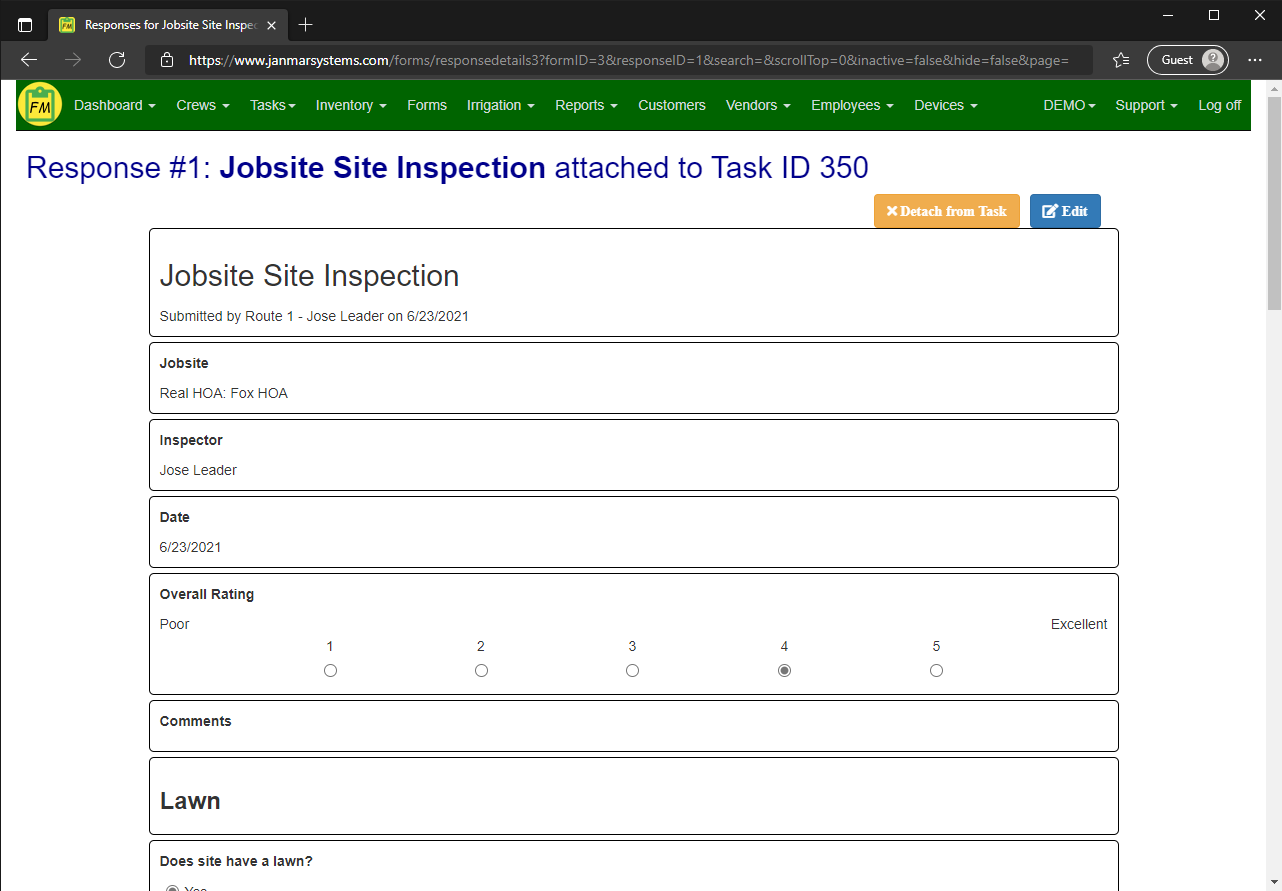Click the Edit response button
The width and height of the screenshot is (1282, 891).
point(1065,211)
